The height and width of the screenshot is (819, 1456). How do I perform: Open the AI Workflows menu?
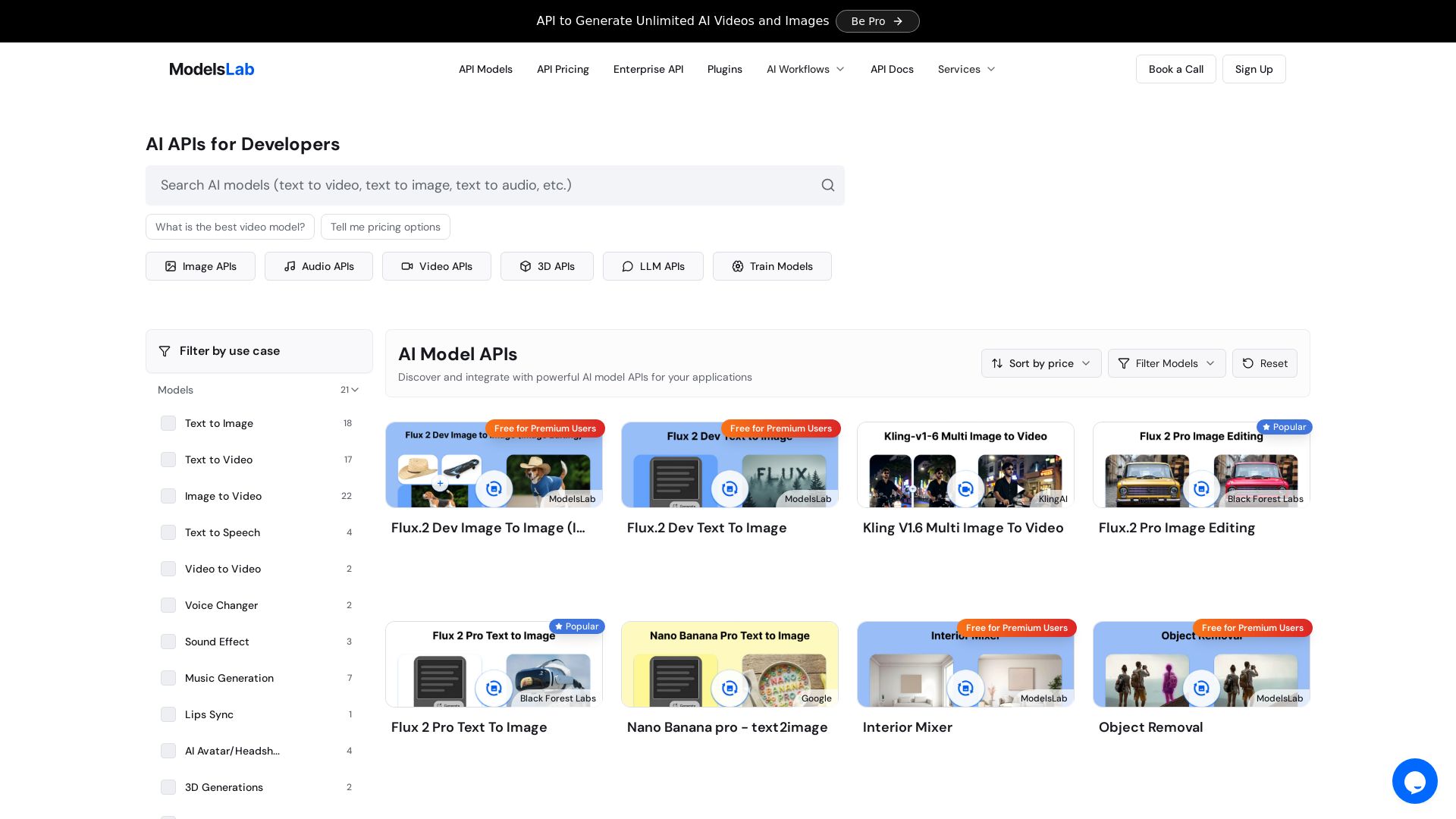click(805, 69)
